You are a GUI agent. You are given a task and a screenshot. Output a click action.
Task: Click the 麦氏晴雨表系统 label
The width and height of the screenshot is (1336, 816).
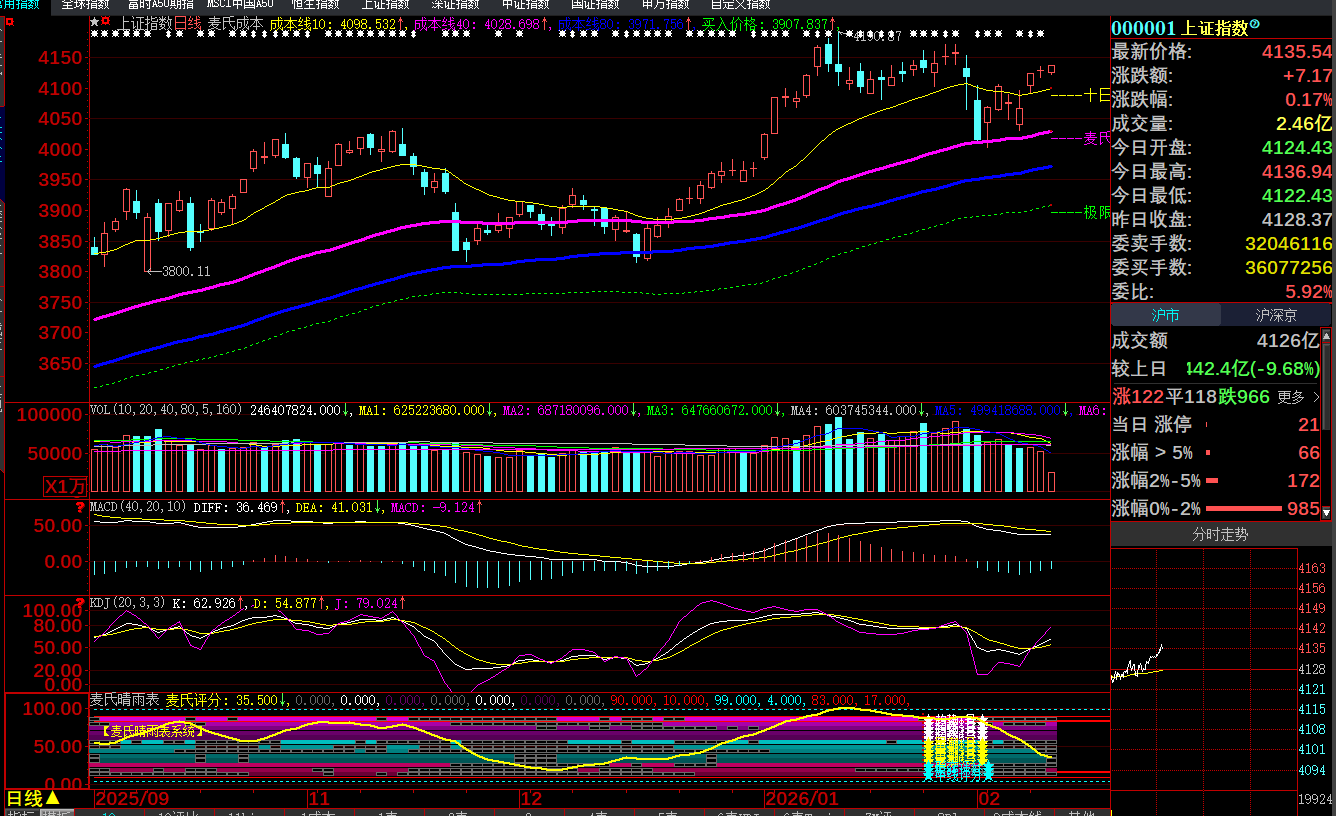pyautogui.click(x=152, y=731)
